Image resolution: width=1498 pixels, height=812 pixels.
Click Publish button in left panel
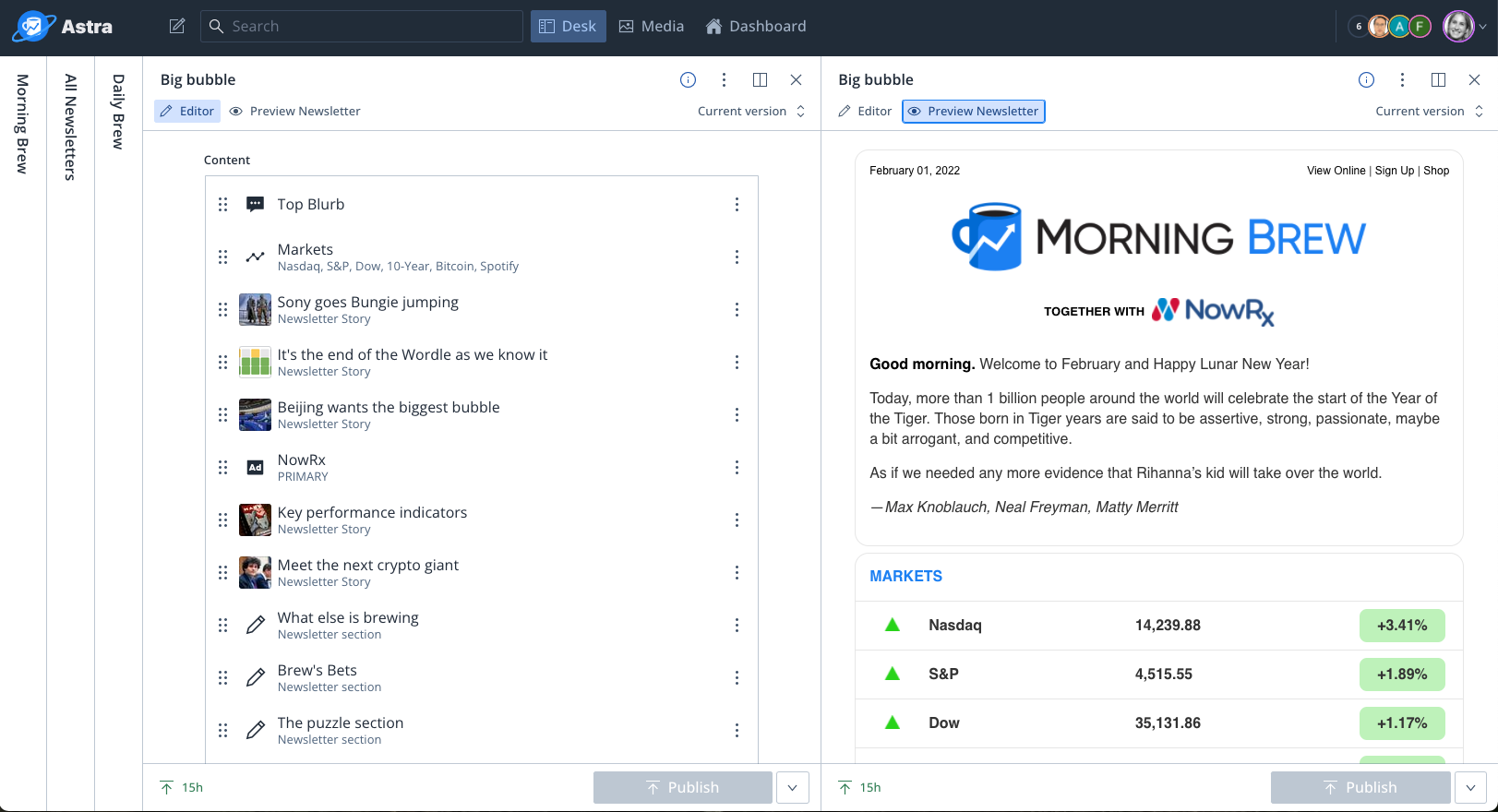[x=683, y=787]
